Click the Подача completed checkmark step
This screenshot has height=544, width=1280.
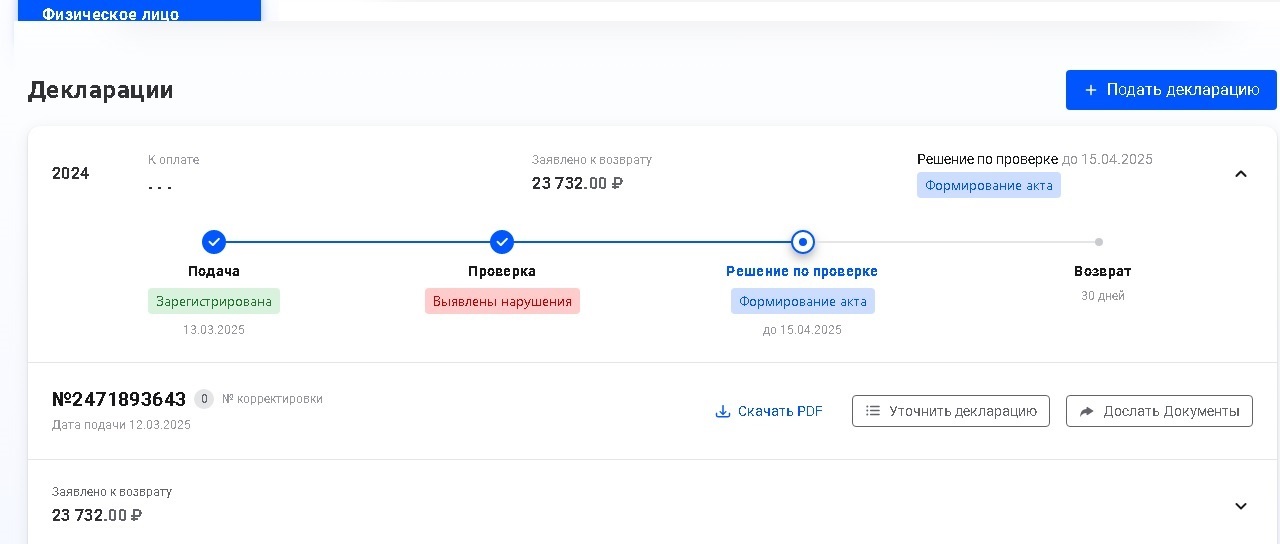click(x=214, y=242)
